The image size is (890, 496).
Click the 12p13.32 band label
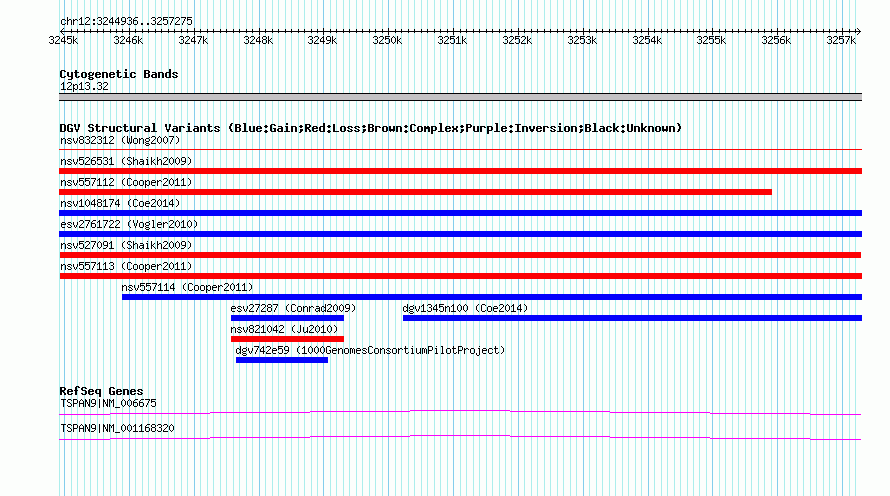[84, 86]
